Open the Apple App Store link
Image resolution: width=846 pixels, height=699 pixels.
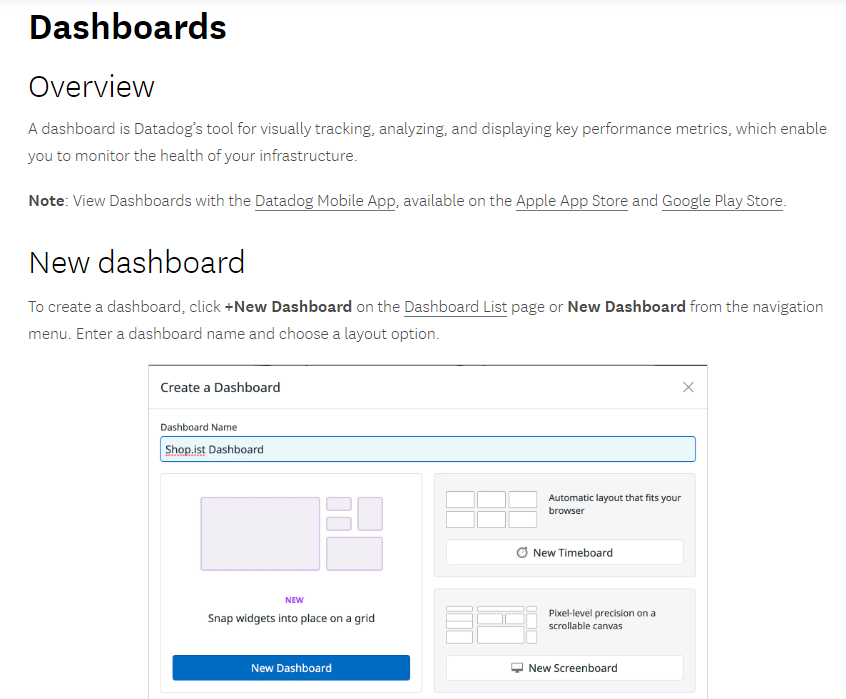tap(572, 201)
